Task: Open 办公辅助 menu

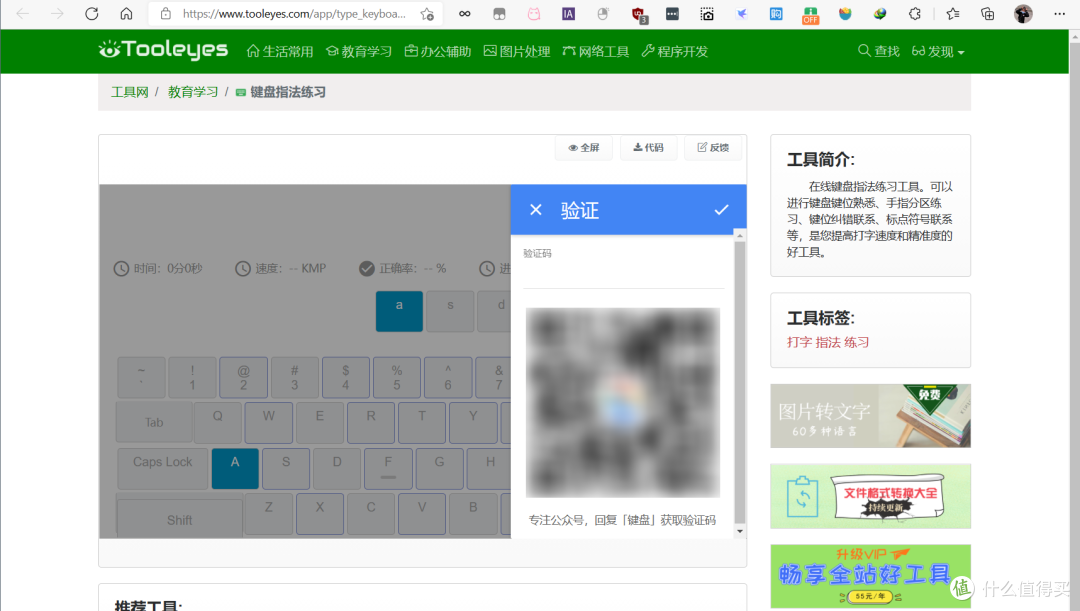Action: click(438, 52)
